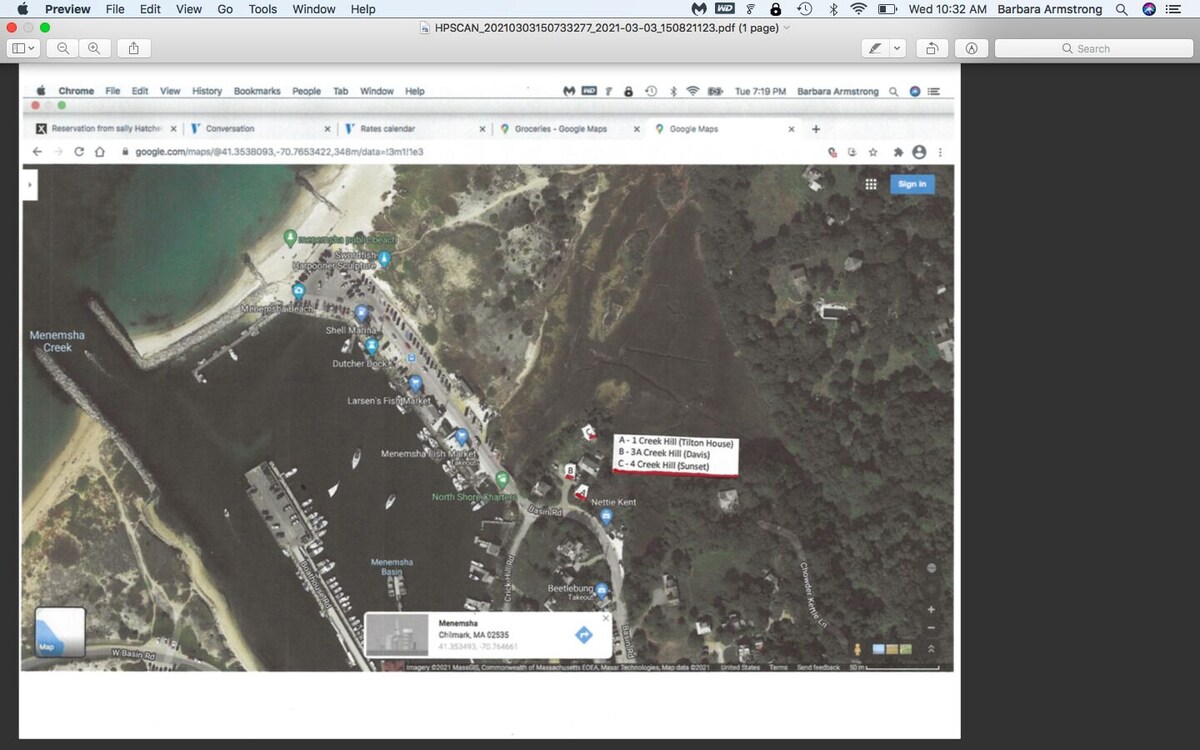Screen dimensions: 1200x750
Task: Click the 'Chilmark, MA 02535' address text
Action: coord(474,635)
